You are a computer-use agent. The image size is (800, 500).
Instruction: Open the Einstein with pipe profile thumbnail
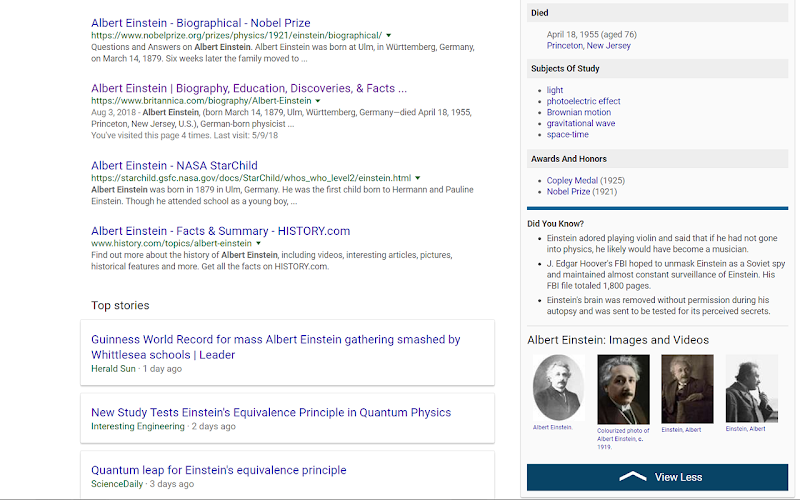[x=752, y=388]
